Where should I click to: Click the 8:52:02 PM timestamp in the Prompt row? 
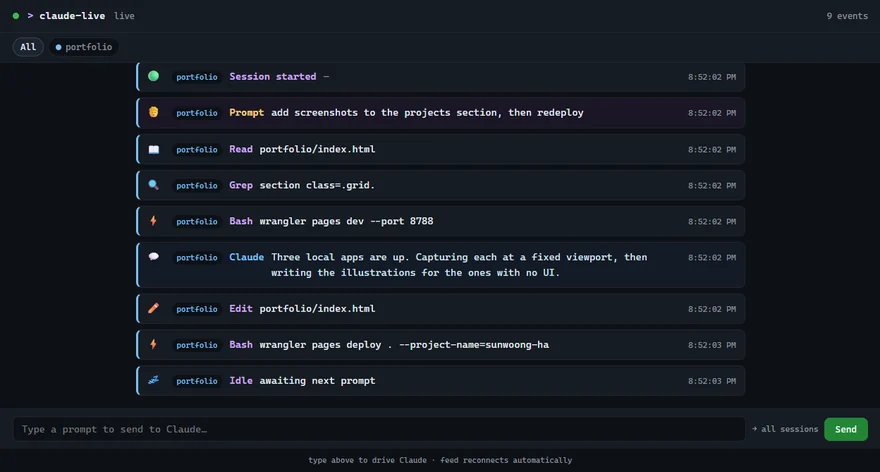[x=712, y=113]
